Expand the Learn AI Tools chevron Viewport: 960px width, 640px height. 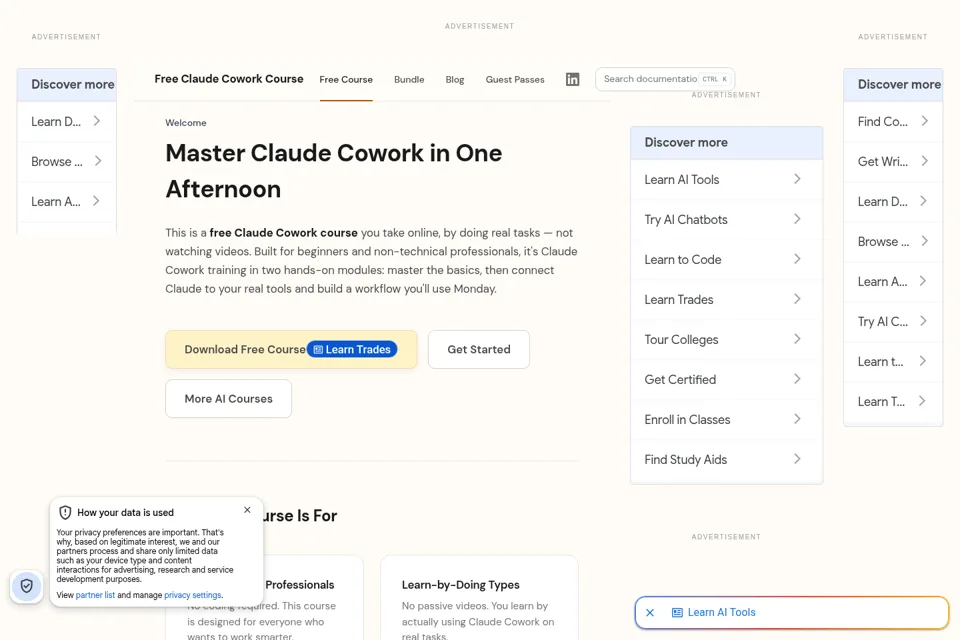click(797, 179)
